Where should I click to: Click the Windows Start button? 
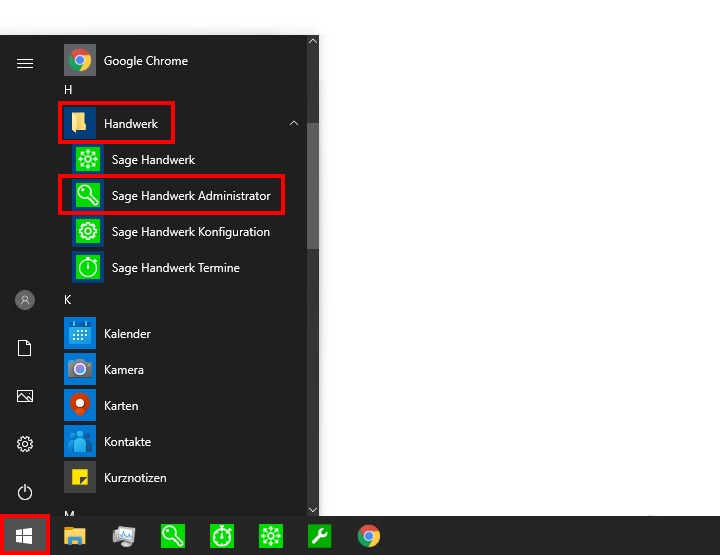click(x=25, y=536)
